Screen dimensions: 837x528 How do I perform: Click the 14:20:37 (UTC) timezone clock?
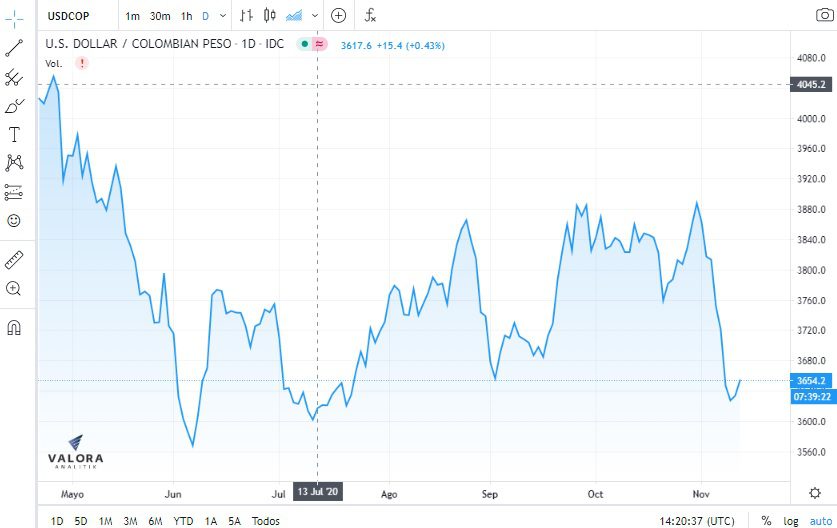click(697, 521)
